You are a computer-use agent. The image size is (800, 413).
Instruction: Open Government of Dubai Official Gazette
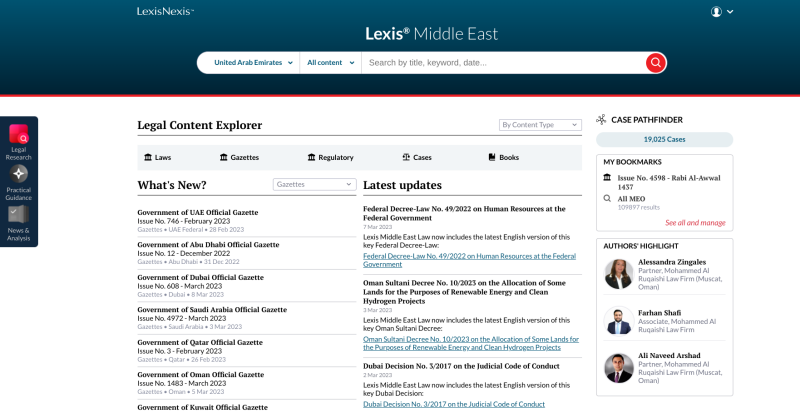[x=199, y=277]
